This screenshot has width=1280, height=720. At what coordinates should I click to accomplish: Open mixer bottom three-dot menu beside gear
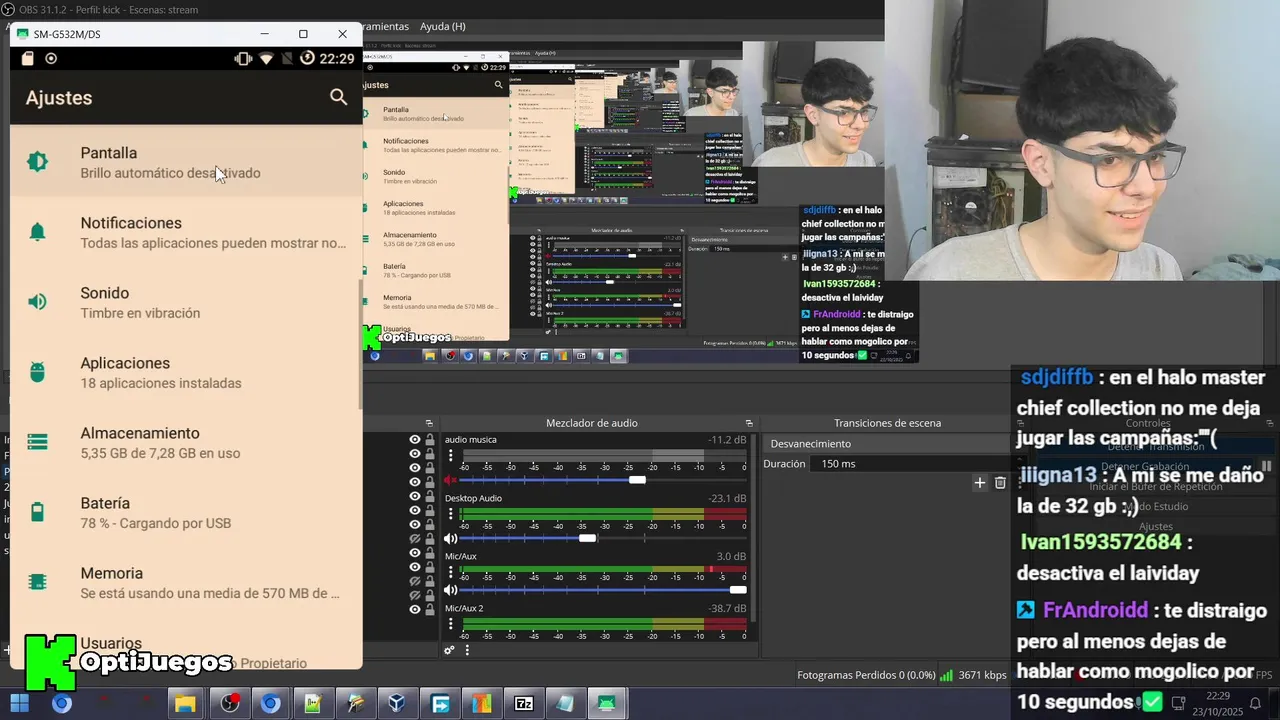tap(466, 650)
